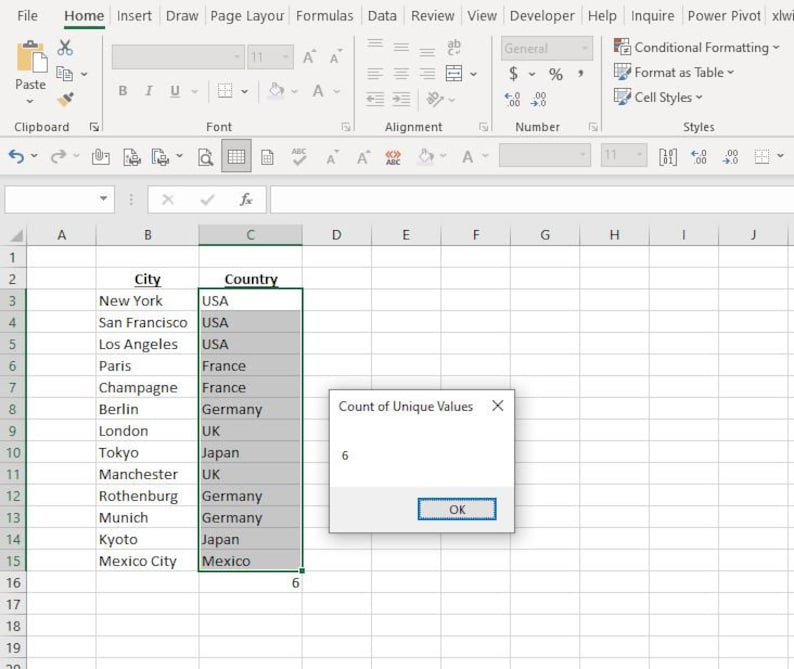Click the Spelling check ABC icon
This screenshot has height=669, width=794.
tap(299, 157)
